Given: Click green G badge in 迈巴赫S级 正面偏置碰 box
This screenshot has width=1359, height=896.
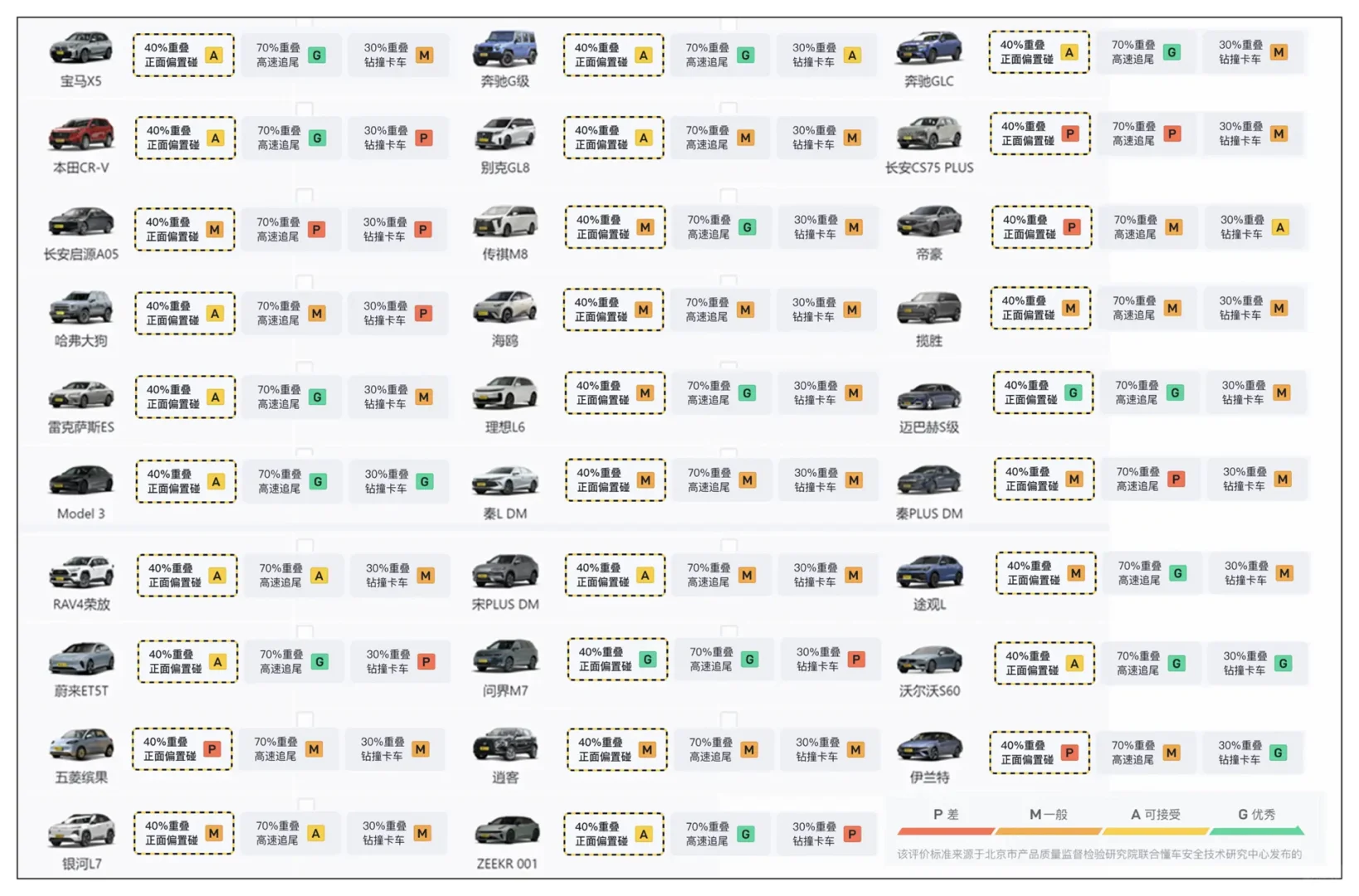Looking at the screenshot, I should click(1074, 392).
